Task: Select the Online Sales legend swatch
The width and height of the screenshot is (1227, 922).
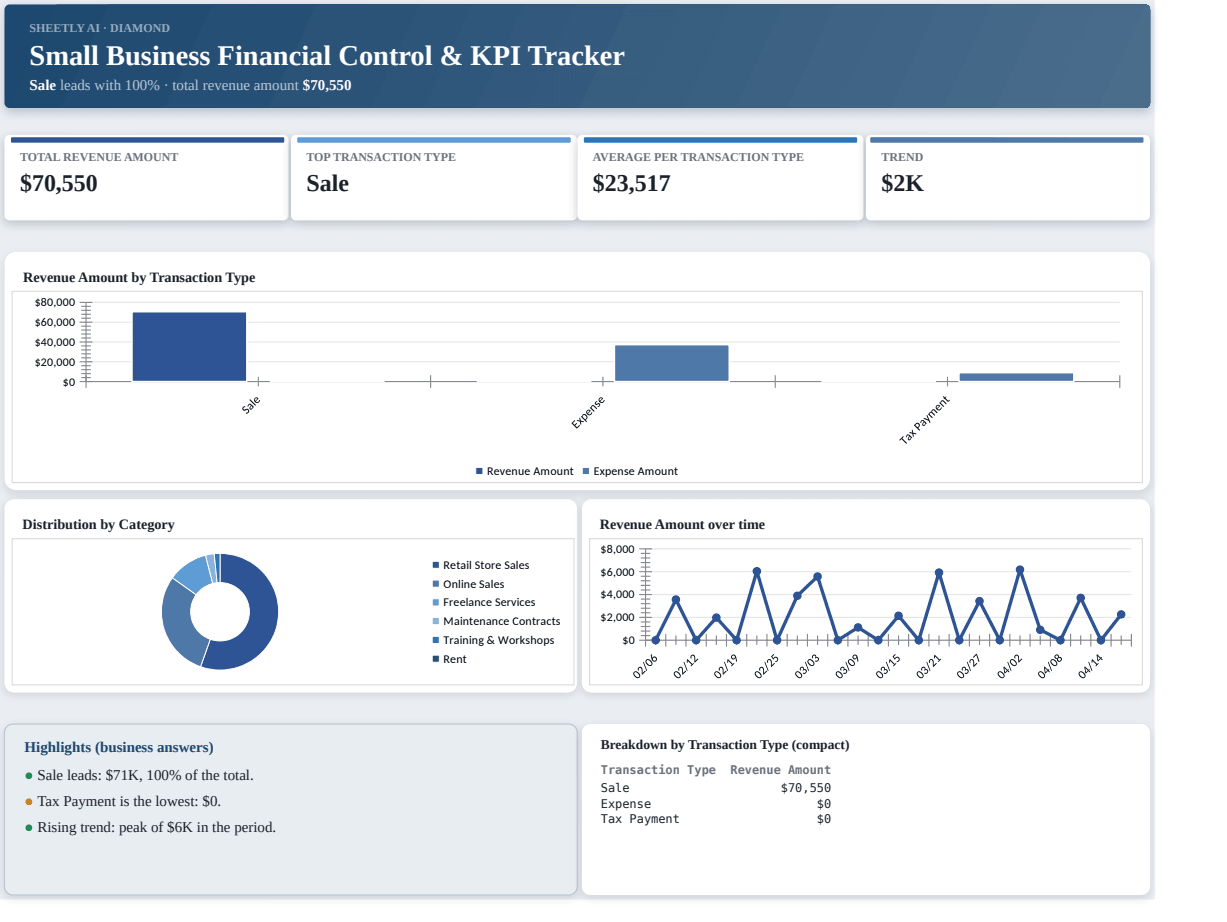Action: pos(436,584)
